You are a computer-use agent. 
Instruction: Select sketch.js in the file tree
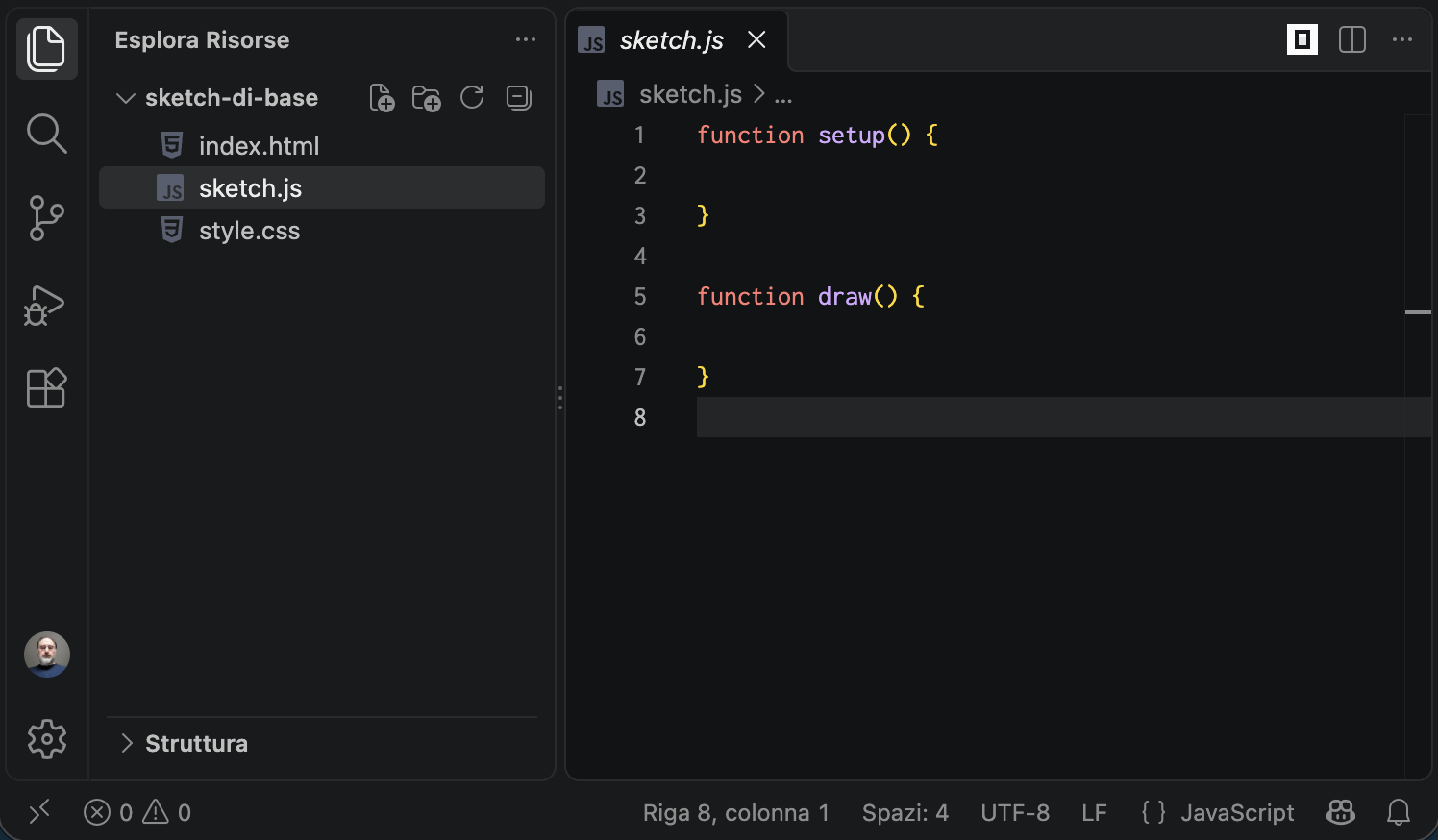pos(322,188)
